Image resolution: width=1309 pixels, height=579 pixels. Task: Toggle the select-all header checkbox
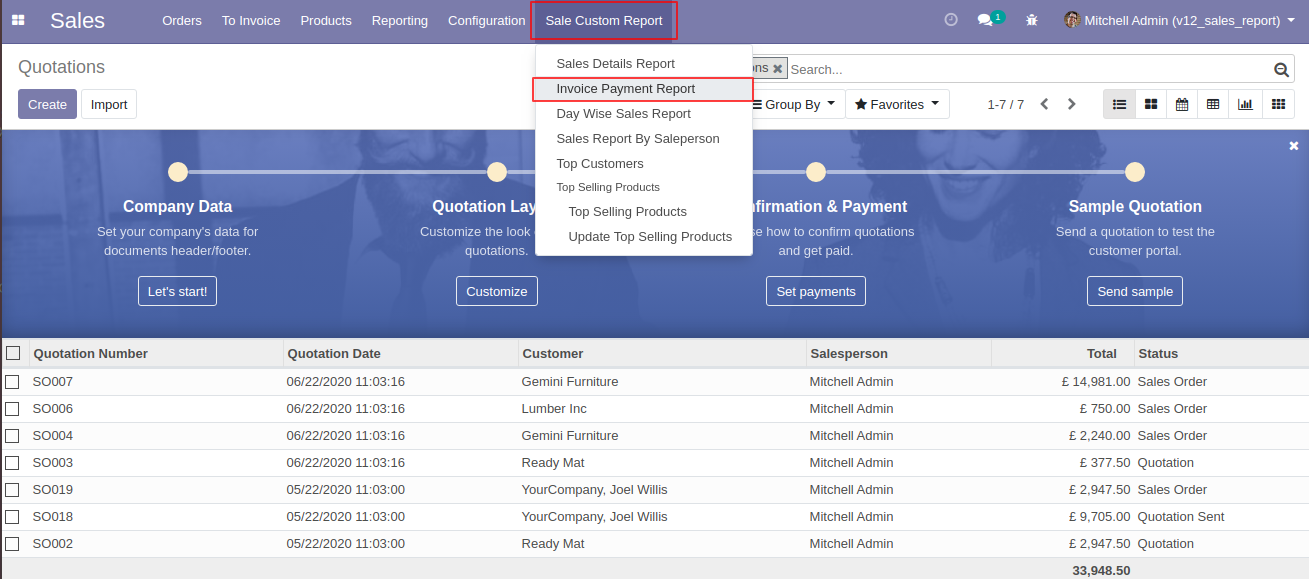tap(13, 353)
